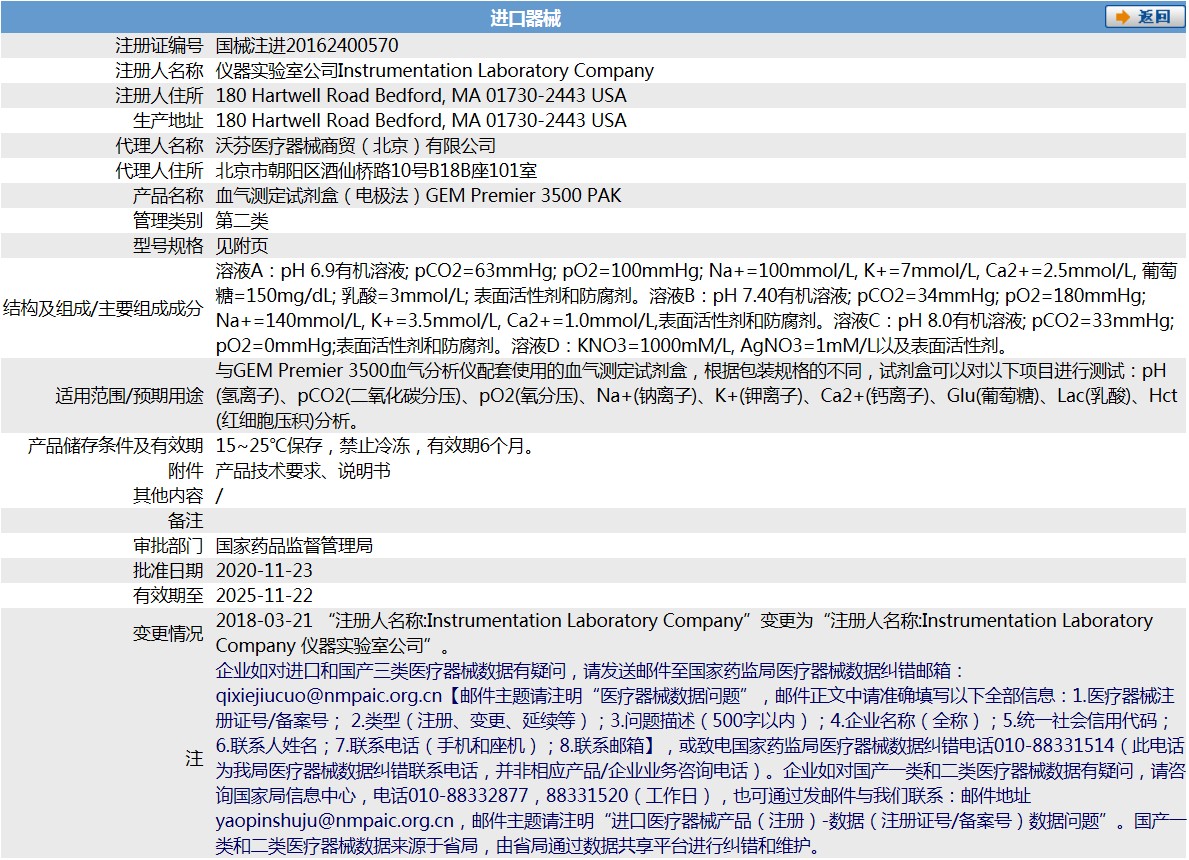Screen dimensions: 1189x860
Task: Click agent name 沃芬医疗器械商贸（北京）有限公司
Action: tap(356, 146)
